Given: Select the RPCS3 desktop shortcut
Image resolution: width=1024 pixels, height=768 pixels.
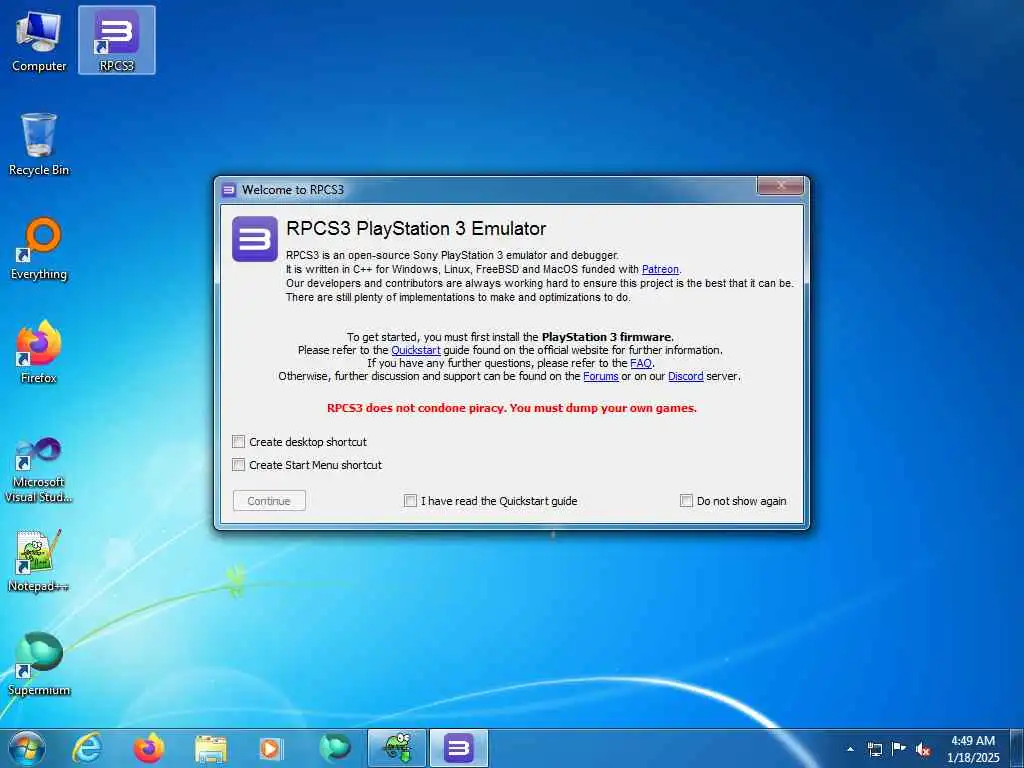Looking at the screenshot, I should pyautogui.click(x=116, y=40).
